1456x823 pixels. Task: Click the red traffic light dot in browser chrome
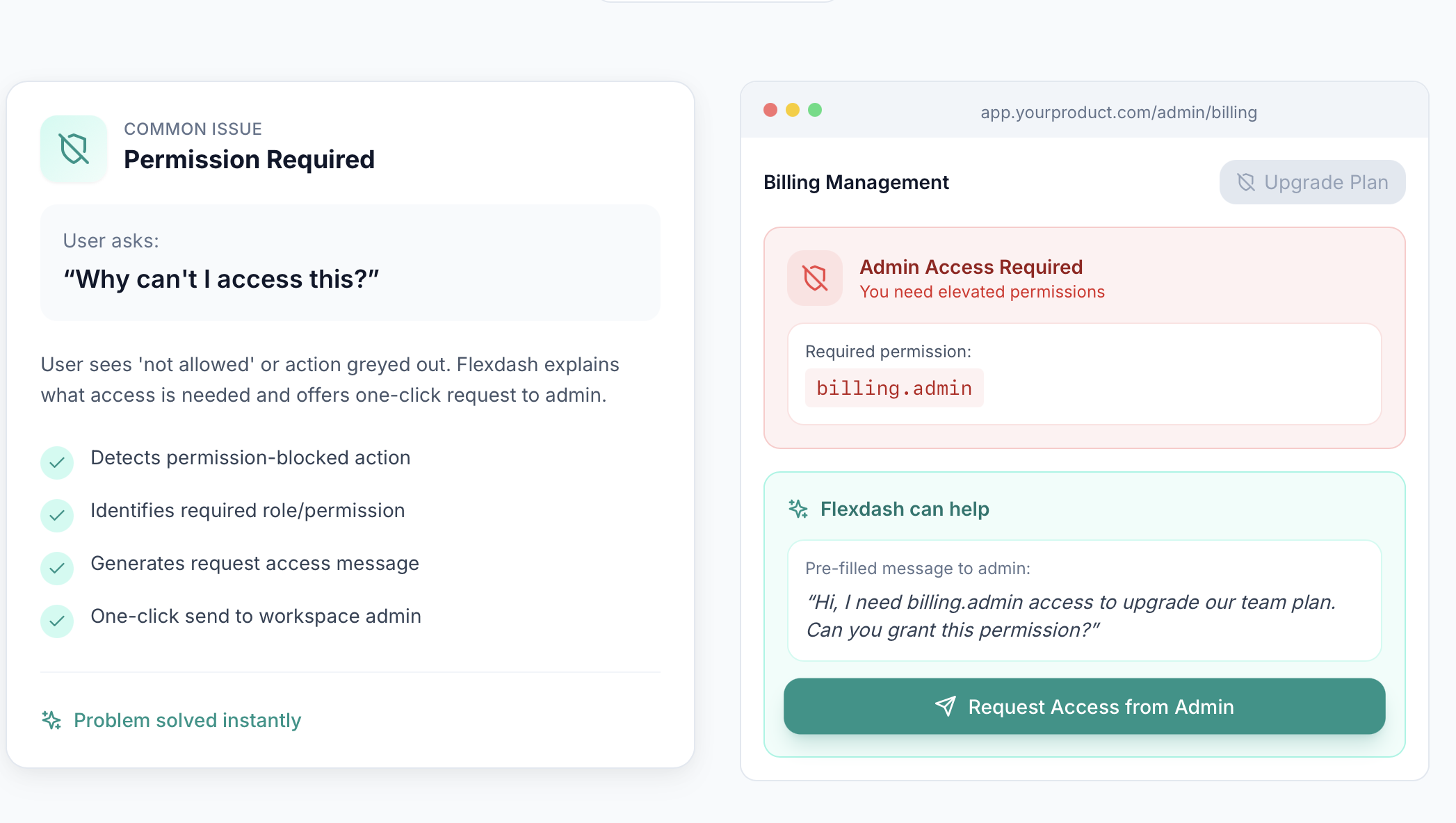[x=770, y=110]
